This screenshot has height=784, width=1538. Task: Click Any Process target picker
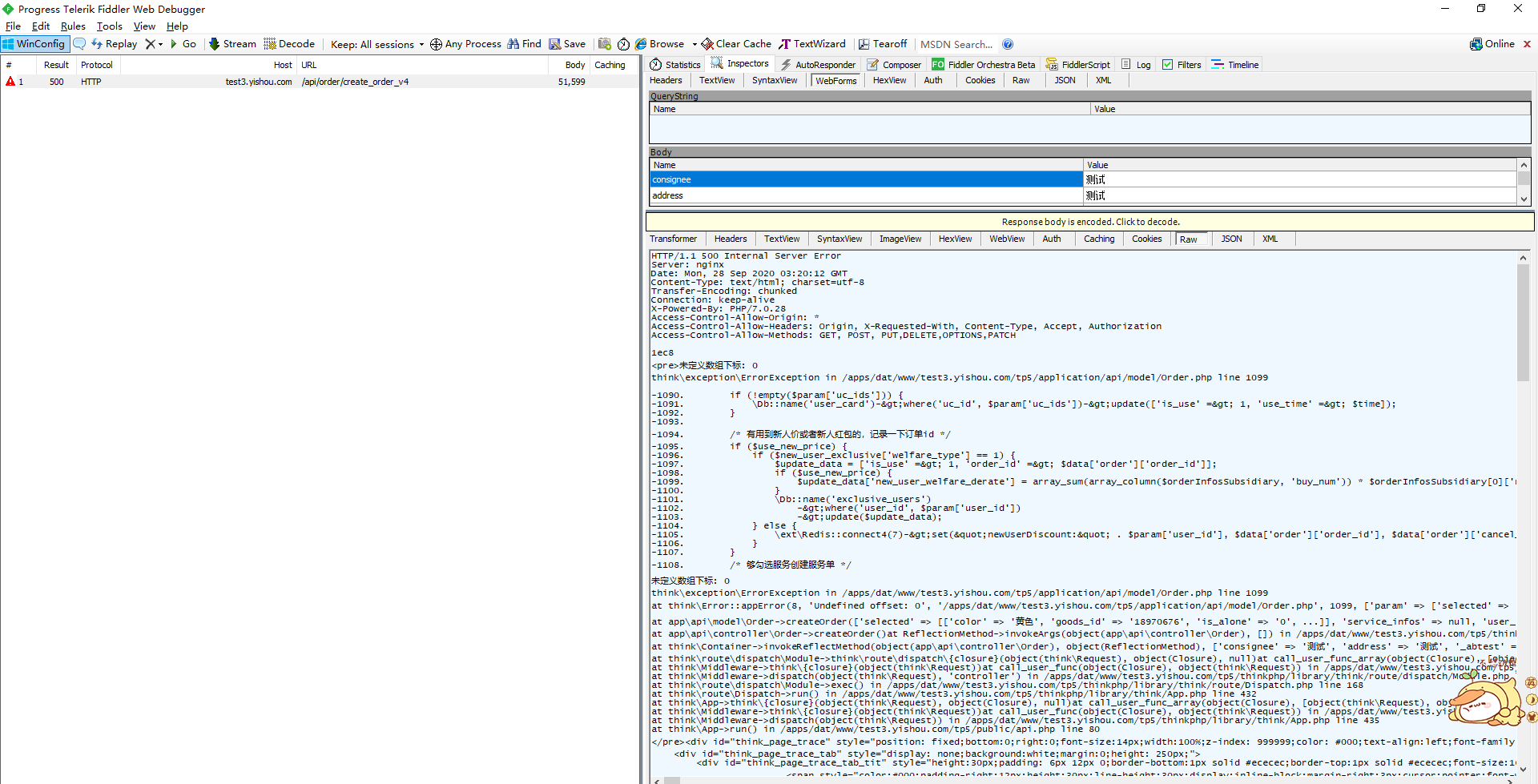[x=465, y=44]
